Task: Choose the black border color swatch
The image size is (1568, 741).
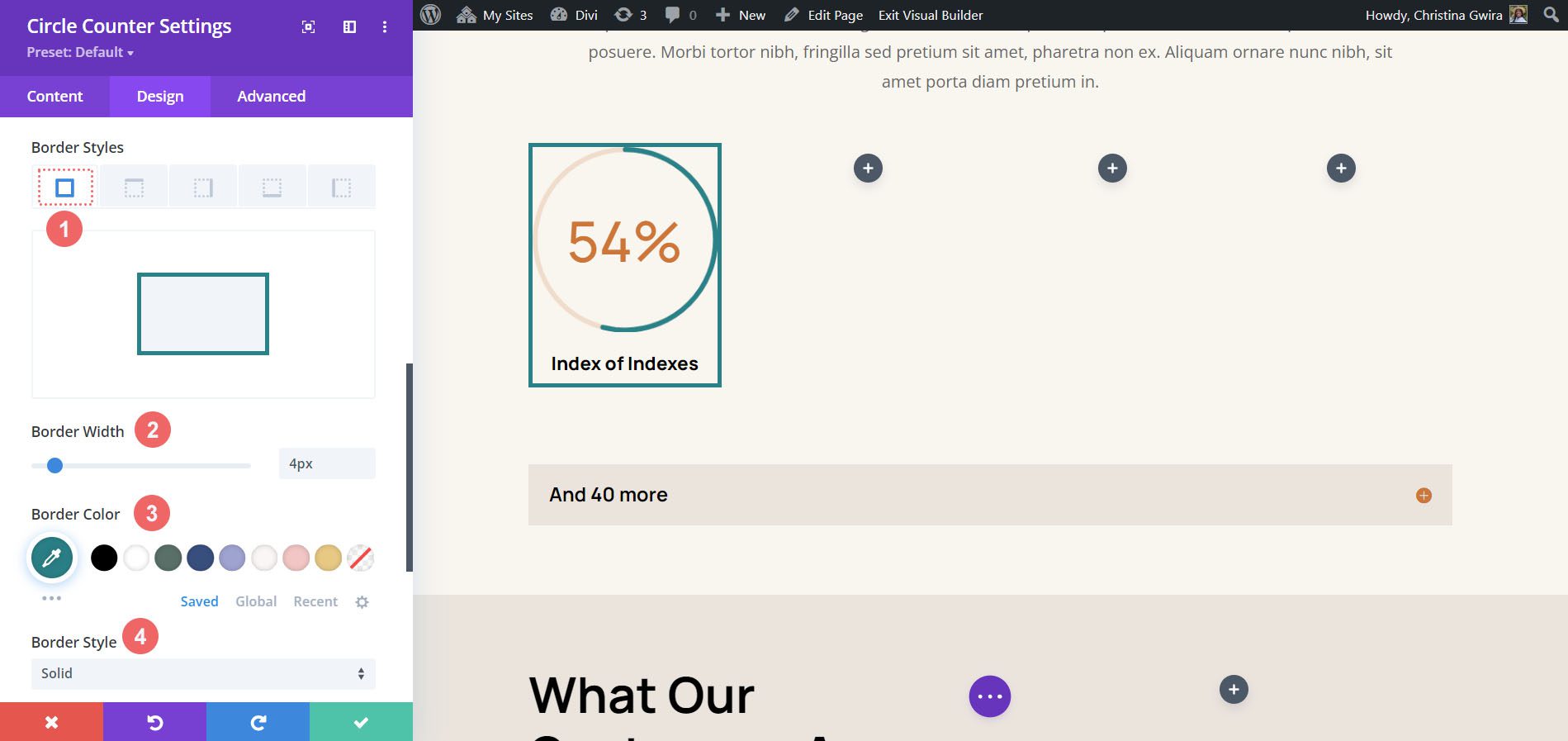Action: pos(104,558)
